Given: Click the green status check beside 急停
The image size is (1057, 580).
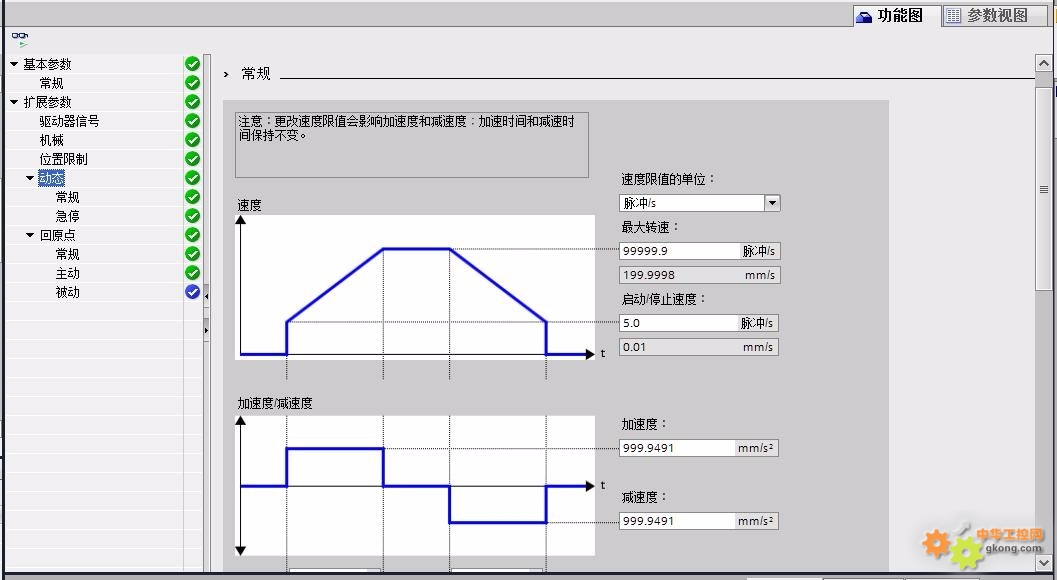Looking at the screenshot, I should click(192, 216).
